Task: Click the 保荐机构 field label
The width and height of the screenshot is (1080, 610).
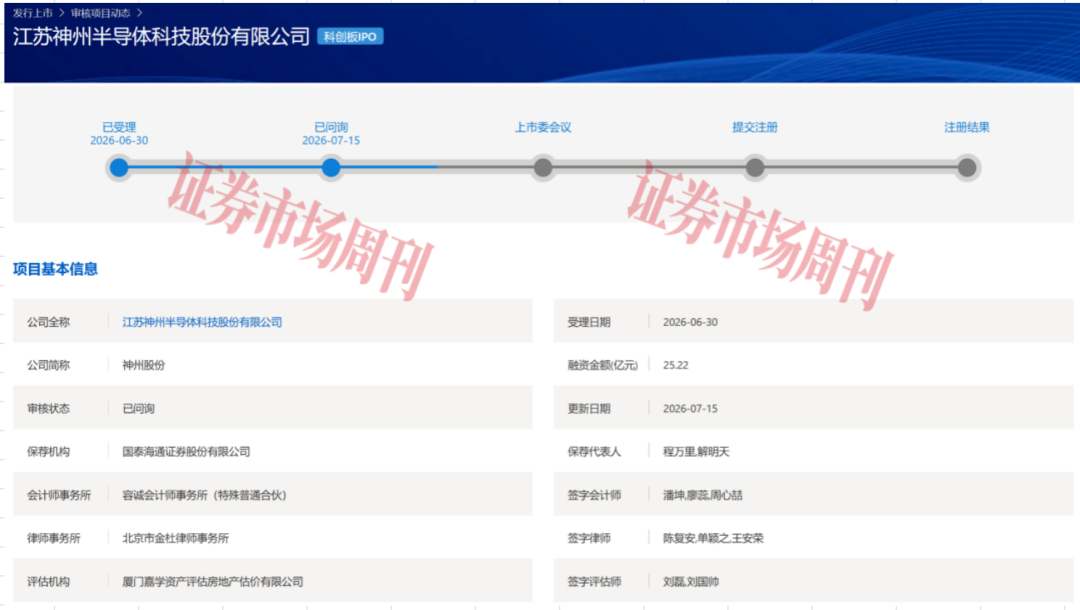Action: click(x=48, y=452)
